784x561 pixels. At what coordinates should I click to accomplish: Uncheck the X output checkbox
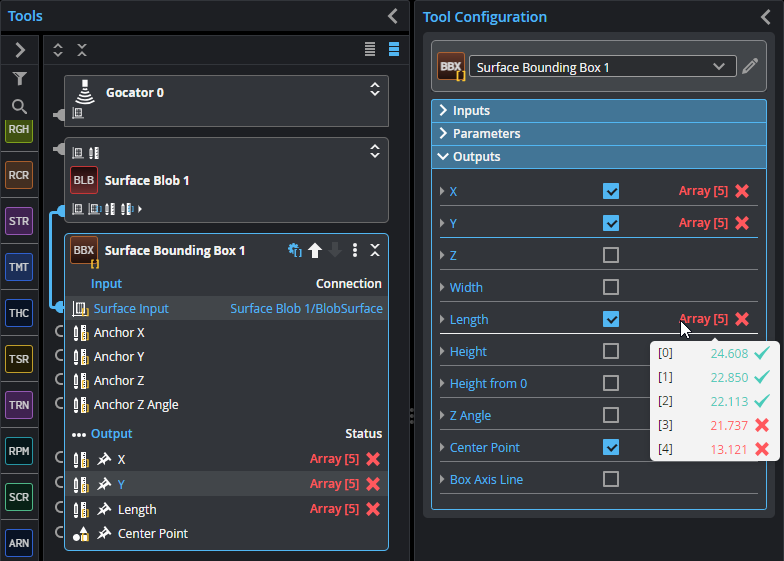click(611, 191)
